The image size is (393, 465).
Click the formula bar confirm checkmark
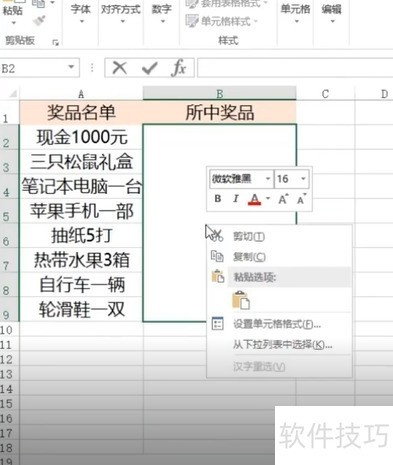click(149, 68)
